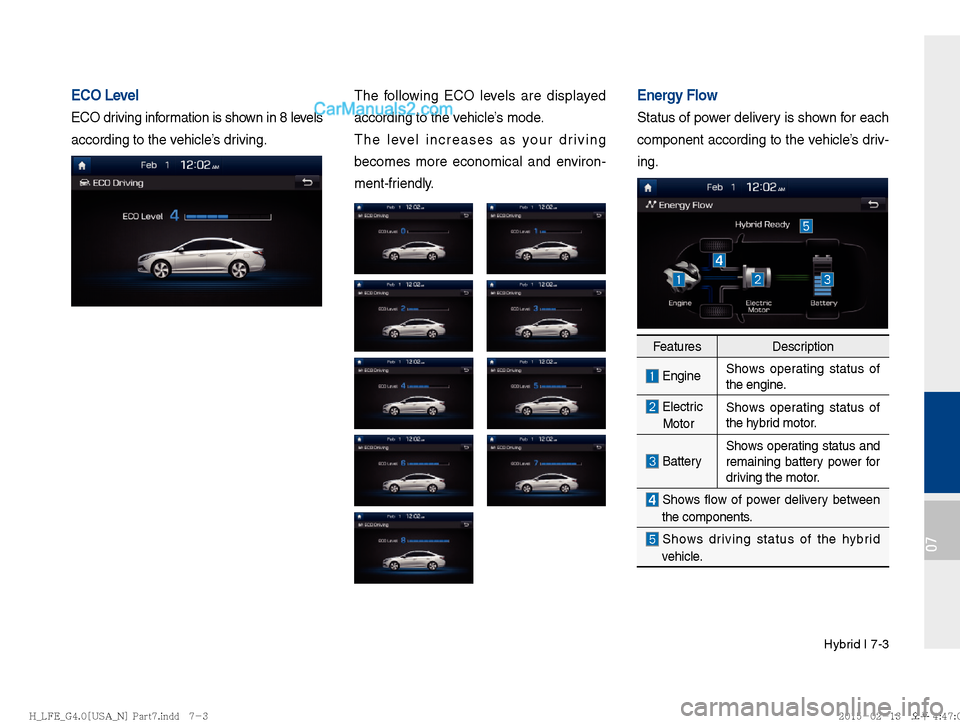The width and height of the screenshot is (960, 724).
Task: Click the CarManuals2.com watermark link
Action: (385, 107)
